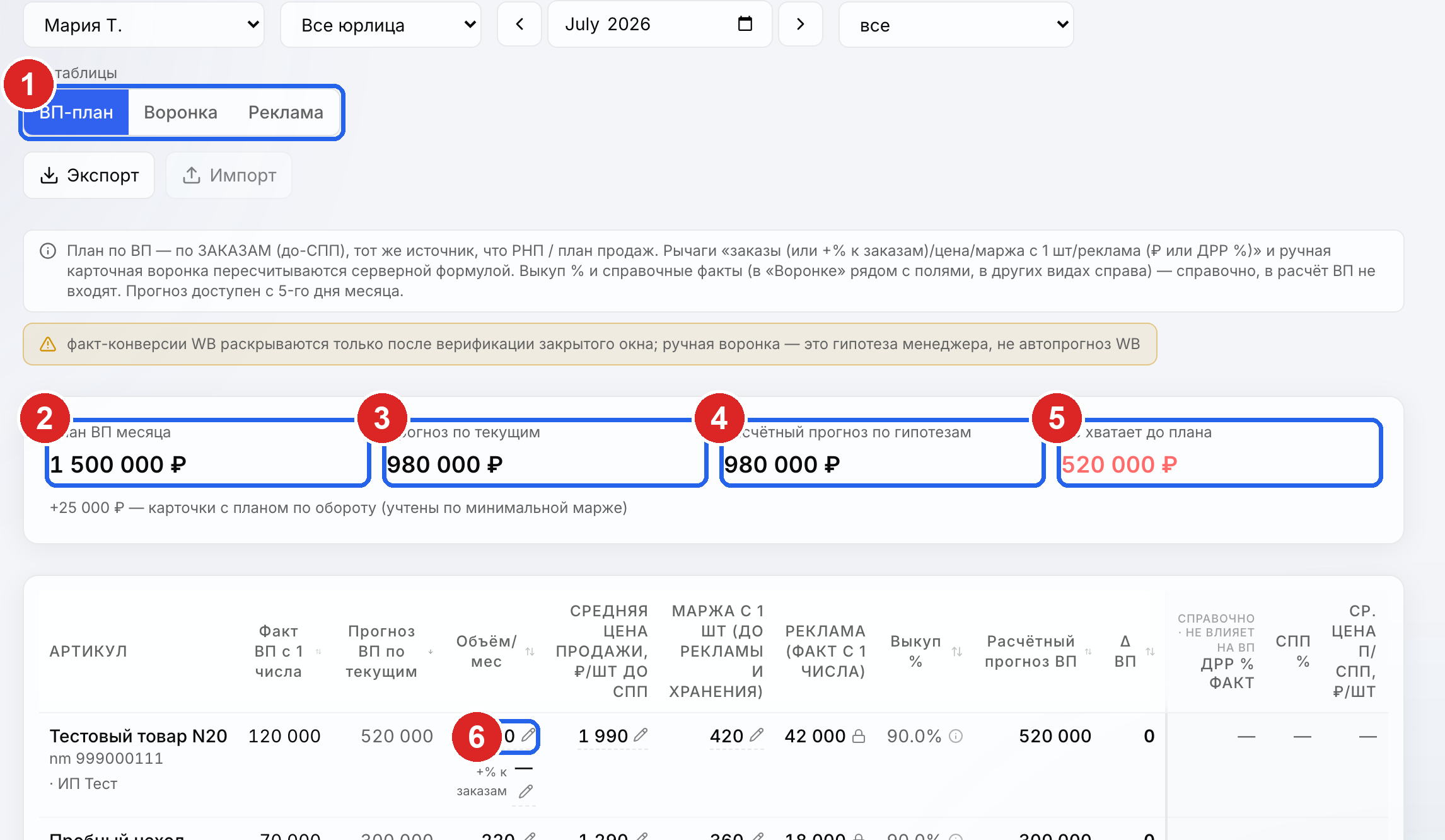The image size is (1445, 840).
Task: Click the СР. ЦЕНА П/СПП header
Action: (x=1354, y=652)
